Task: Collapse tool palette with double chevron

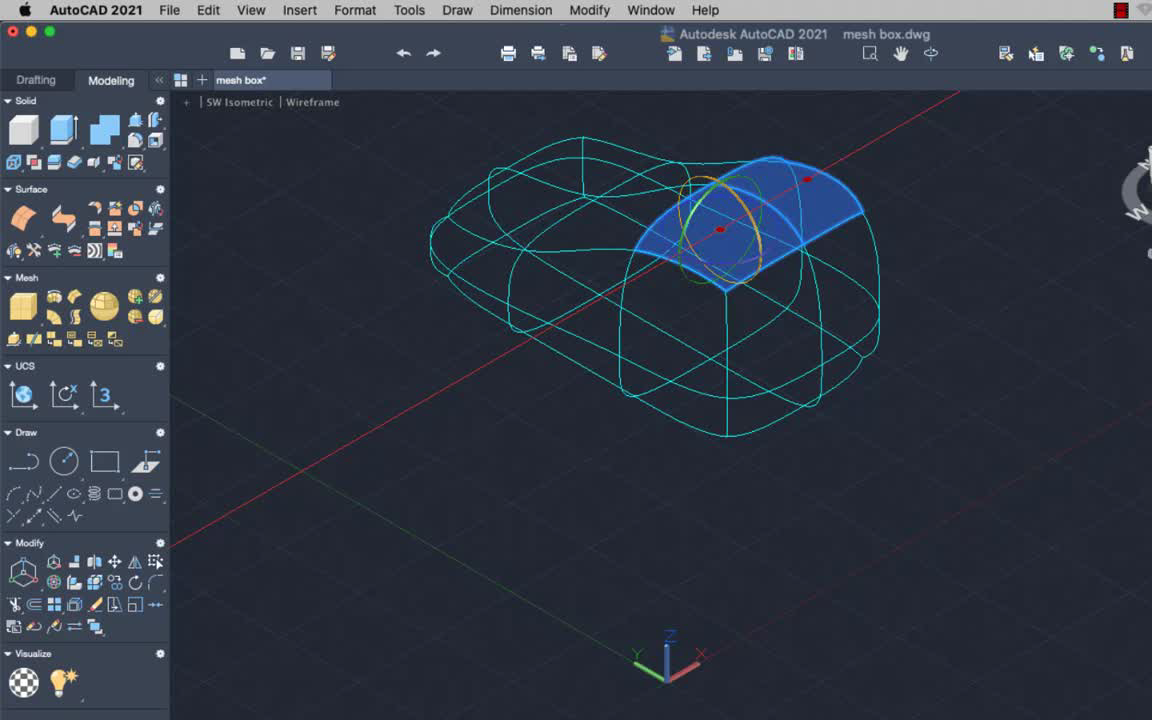Action: coord(158,80)
